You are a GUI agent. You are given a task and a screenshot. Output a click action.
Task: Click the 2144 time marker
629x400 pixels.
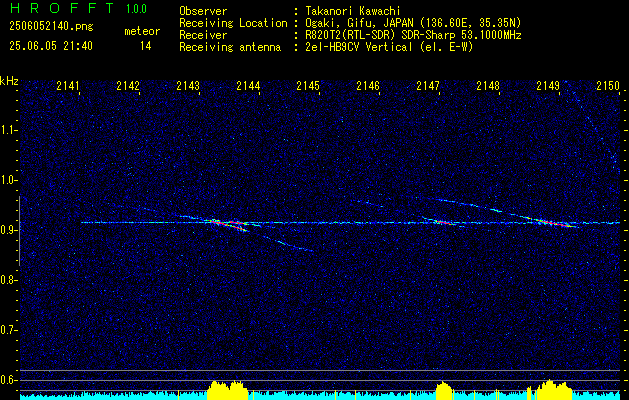pyautogui.click(x=248, y=85)
